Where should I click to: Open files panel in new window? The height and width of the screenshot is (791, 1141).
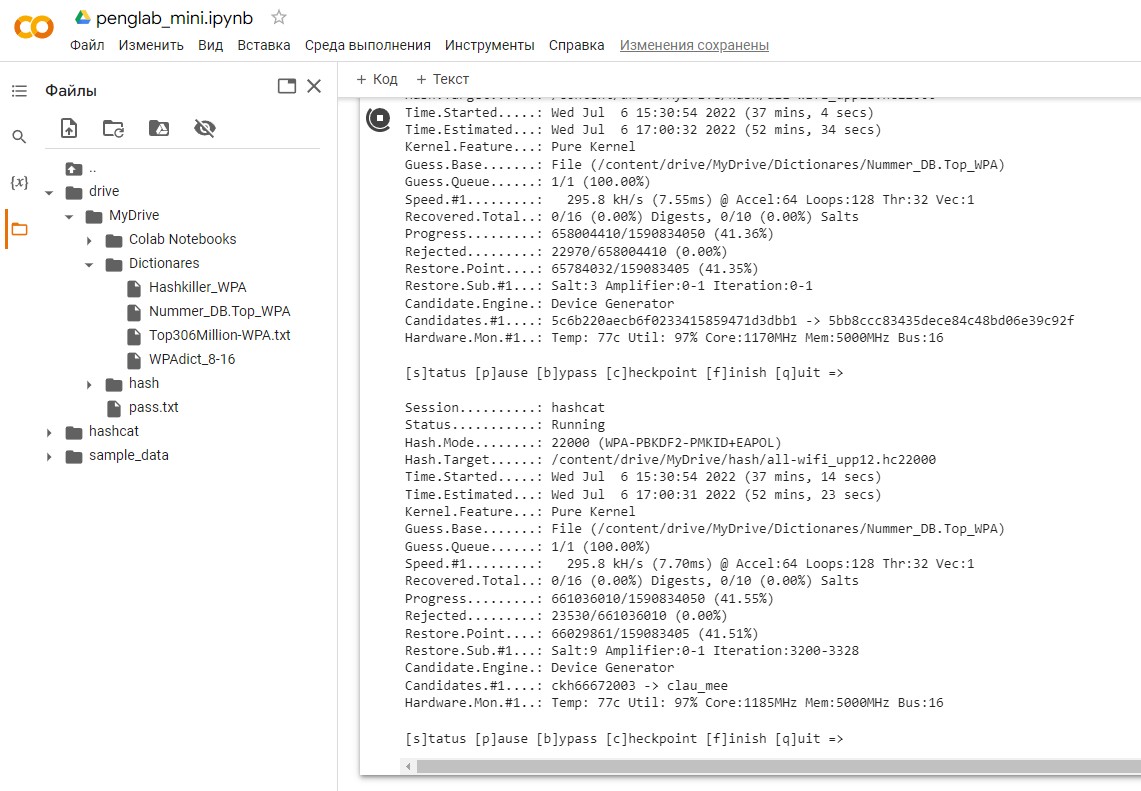coord(287,87)
